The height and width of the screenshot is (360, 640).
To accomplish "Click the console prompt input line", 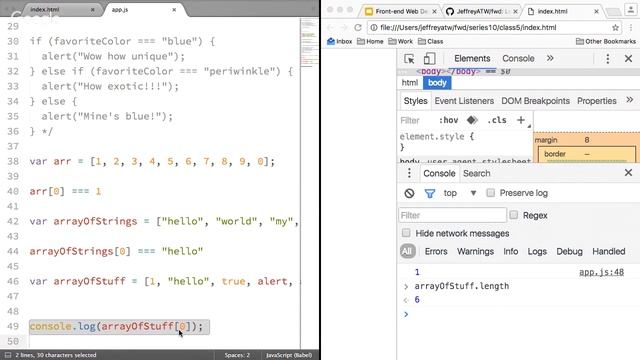I will [518, 314].
